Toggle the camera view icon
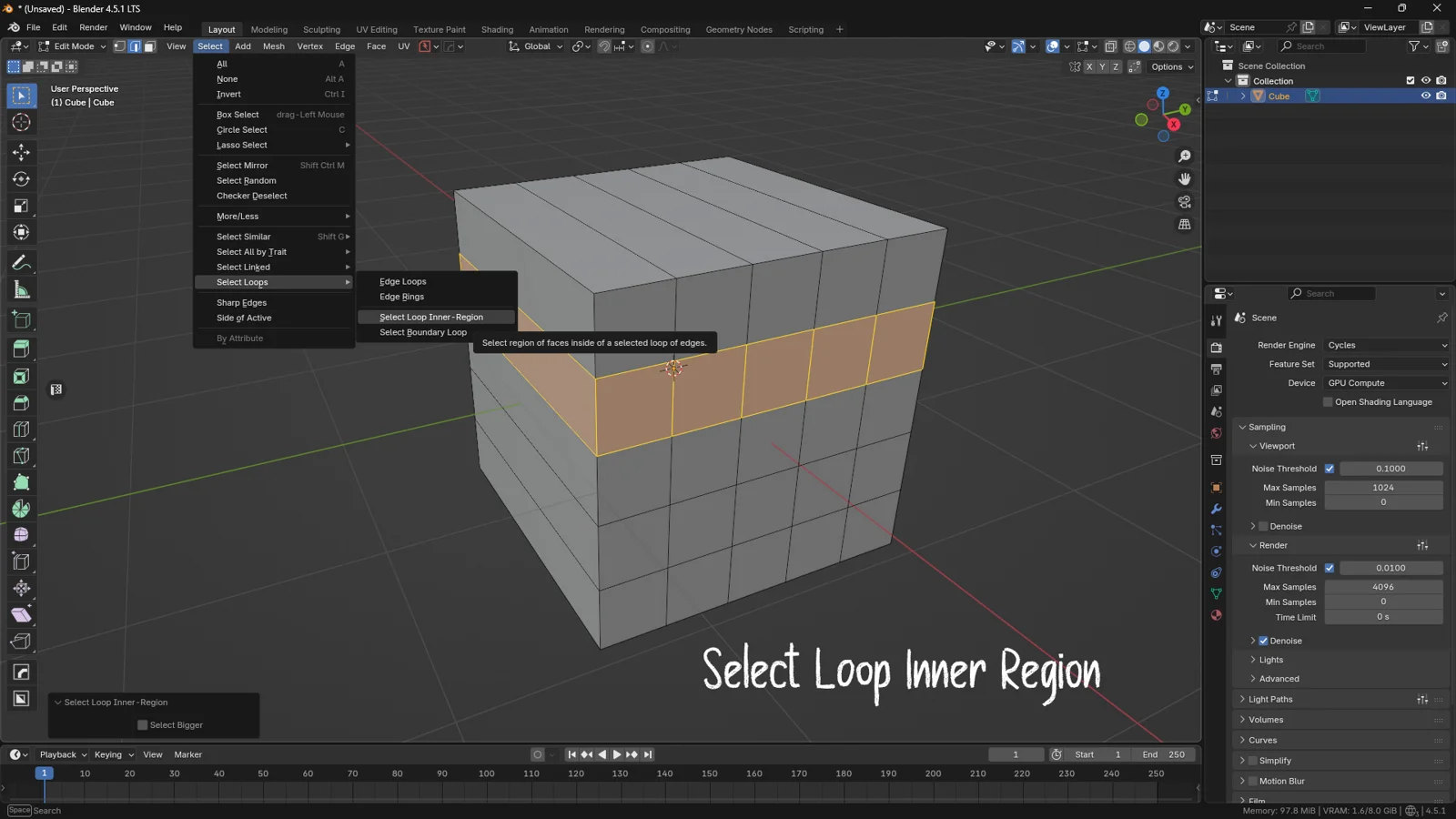Viewport: 1456px width, 819px height. (1184, 202)
